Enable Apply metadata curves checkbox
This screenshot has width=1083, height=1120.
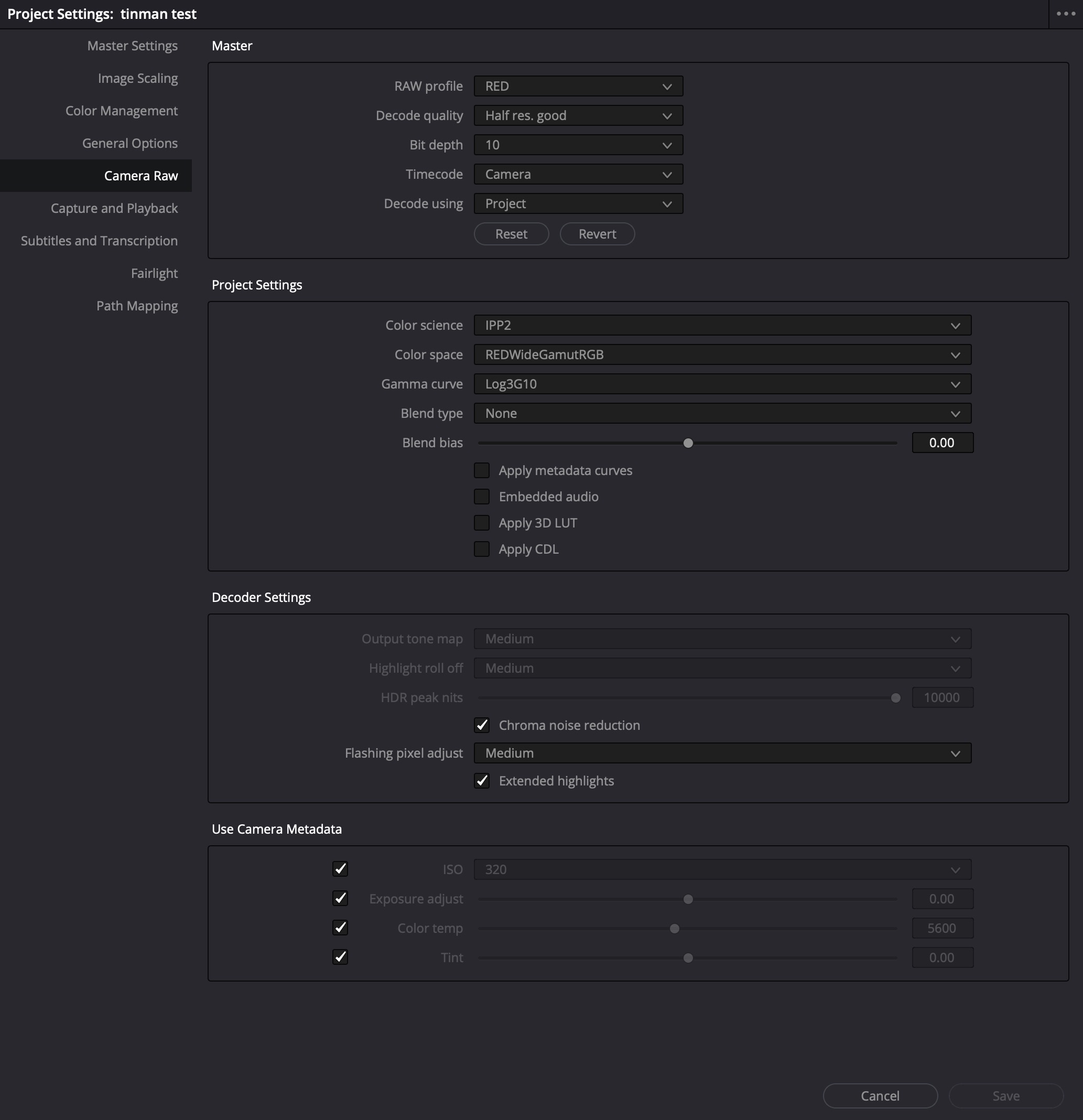(482, 470)
